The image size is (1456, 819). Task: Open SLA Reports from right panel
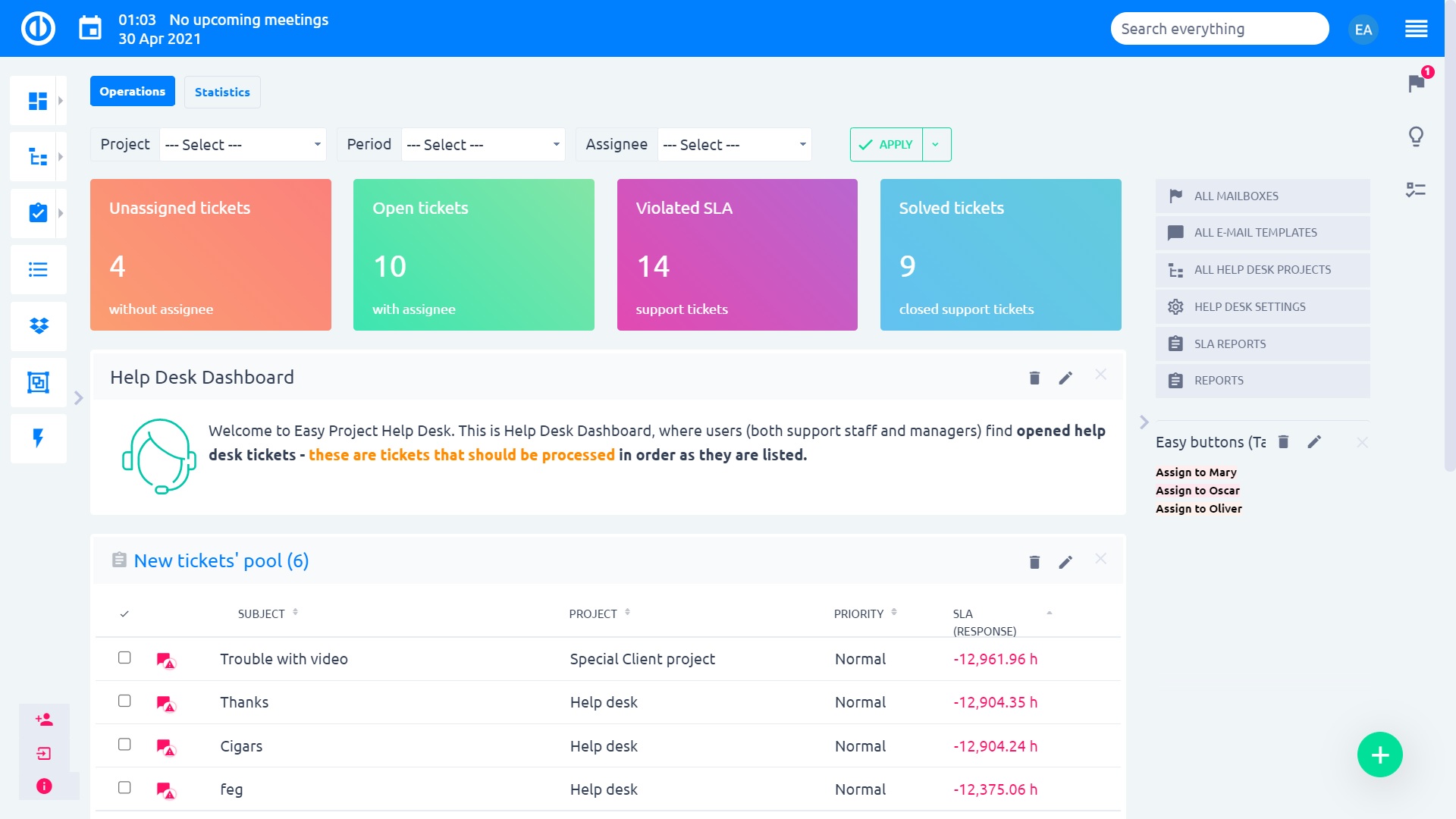click(x=1229, y=343)
